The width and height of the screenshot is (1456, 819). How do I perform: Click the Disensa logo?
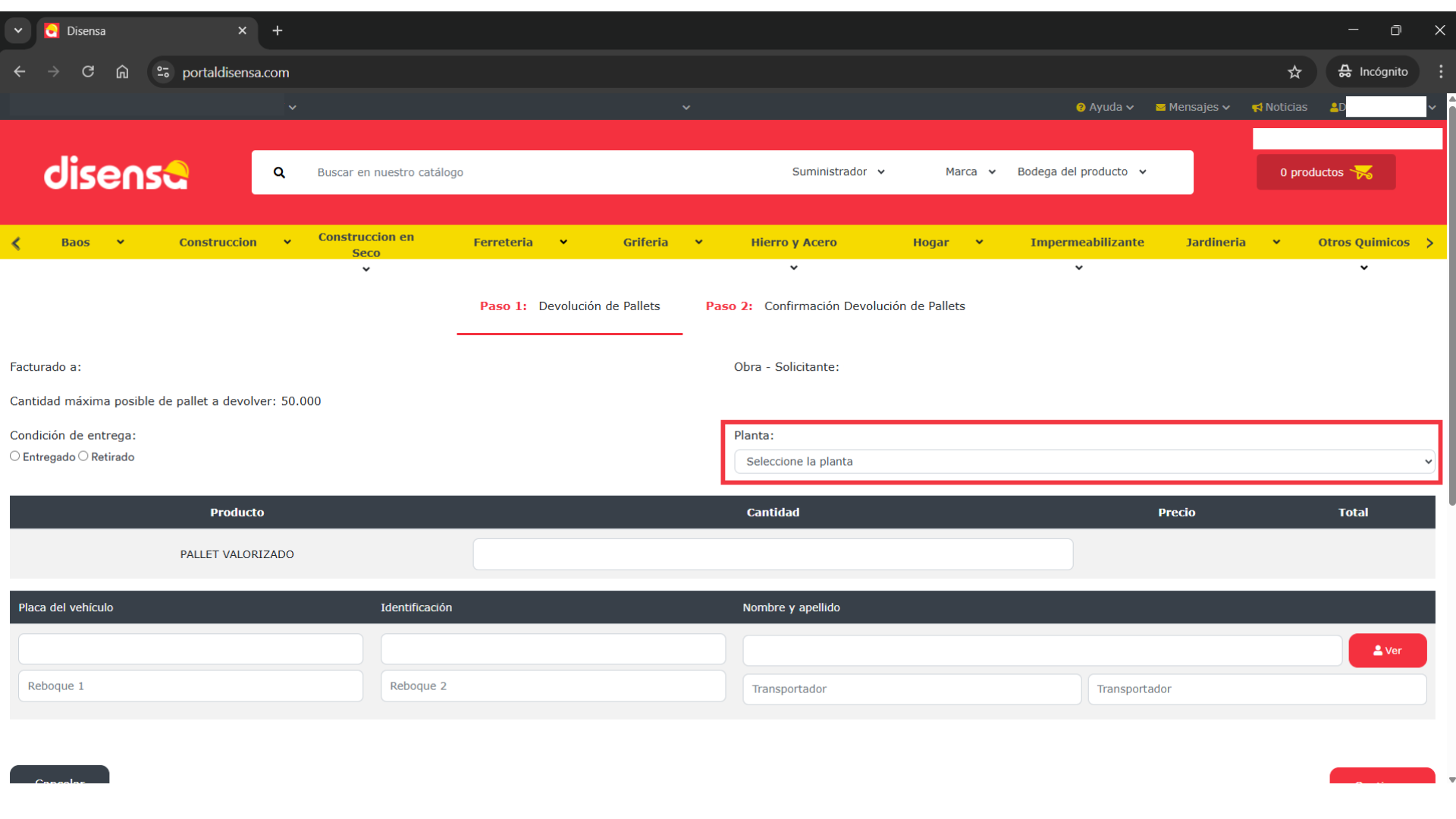click(x=116, y=173)
